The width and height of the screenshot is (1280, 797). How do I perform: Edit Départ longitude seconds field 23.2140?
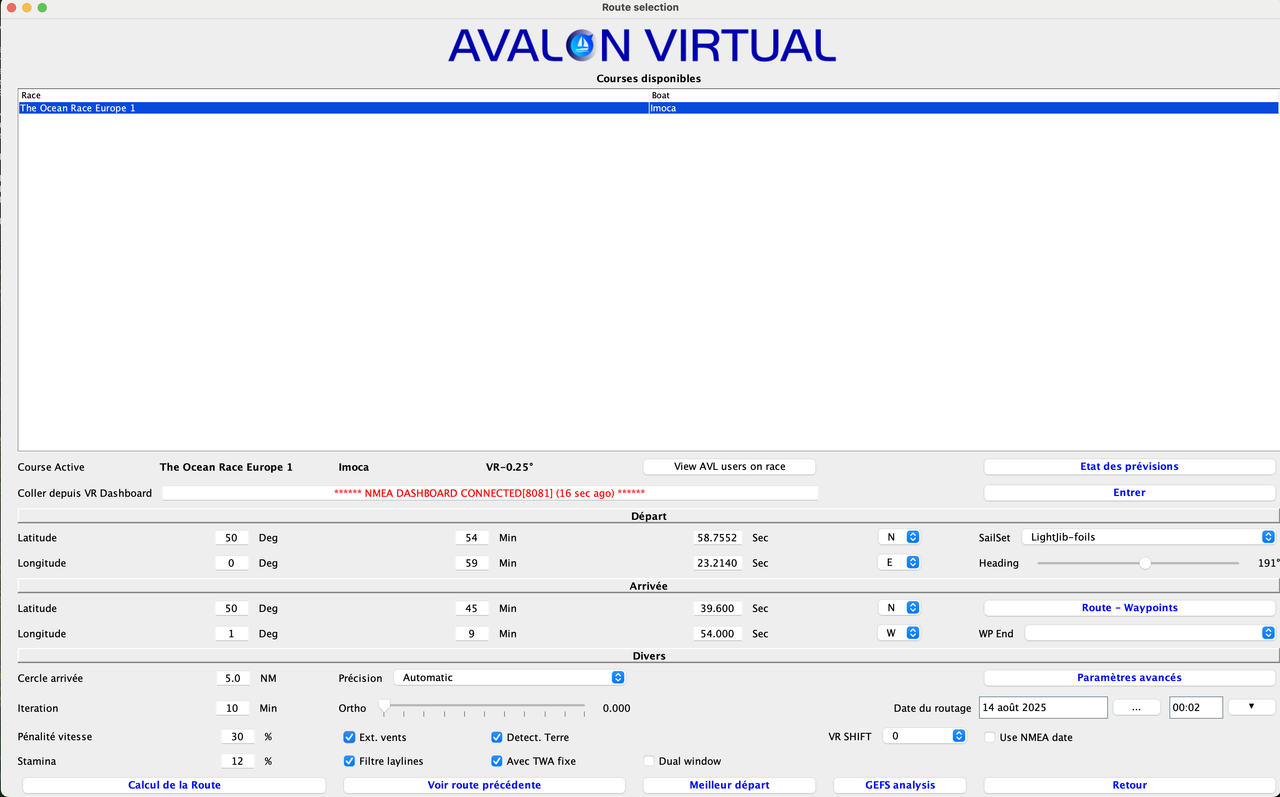718,564
